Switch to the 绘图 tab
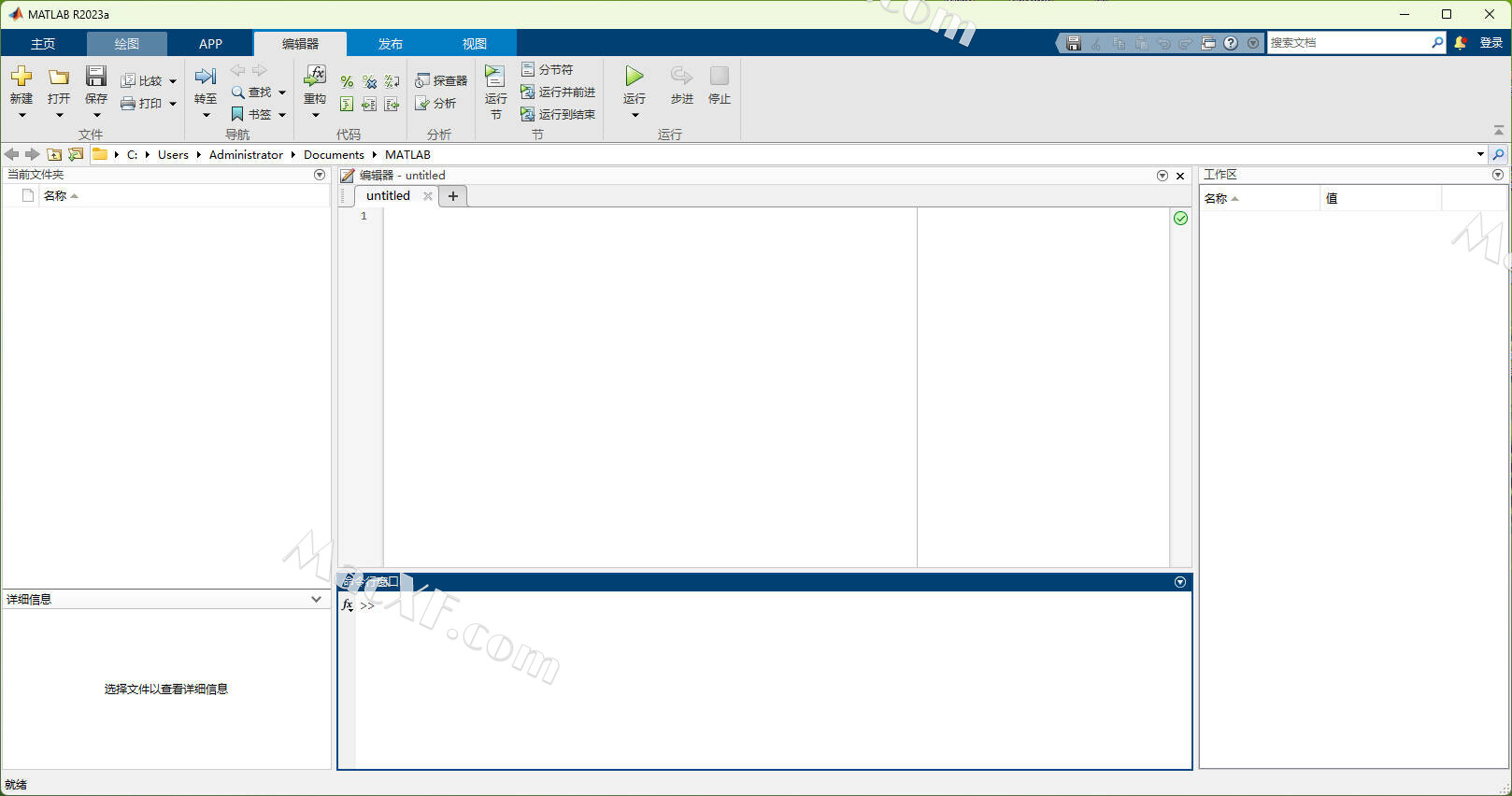Viewport: 1512px width, 796px height. click(127, 44)
